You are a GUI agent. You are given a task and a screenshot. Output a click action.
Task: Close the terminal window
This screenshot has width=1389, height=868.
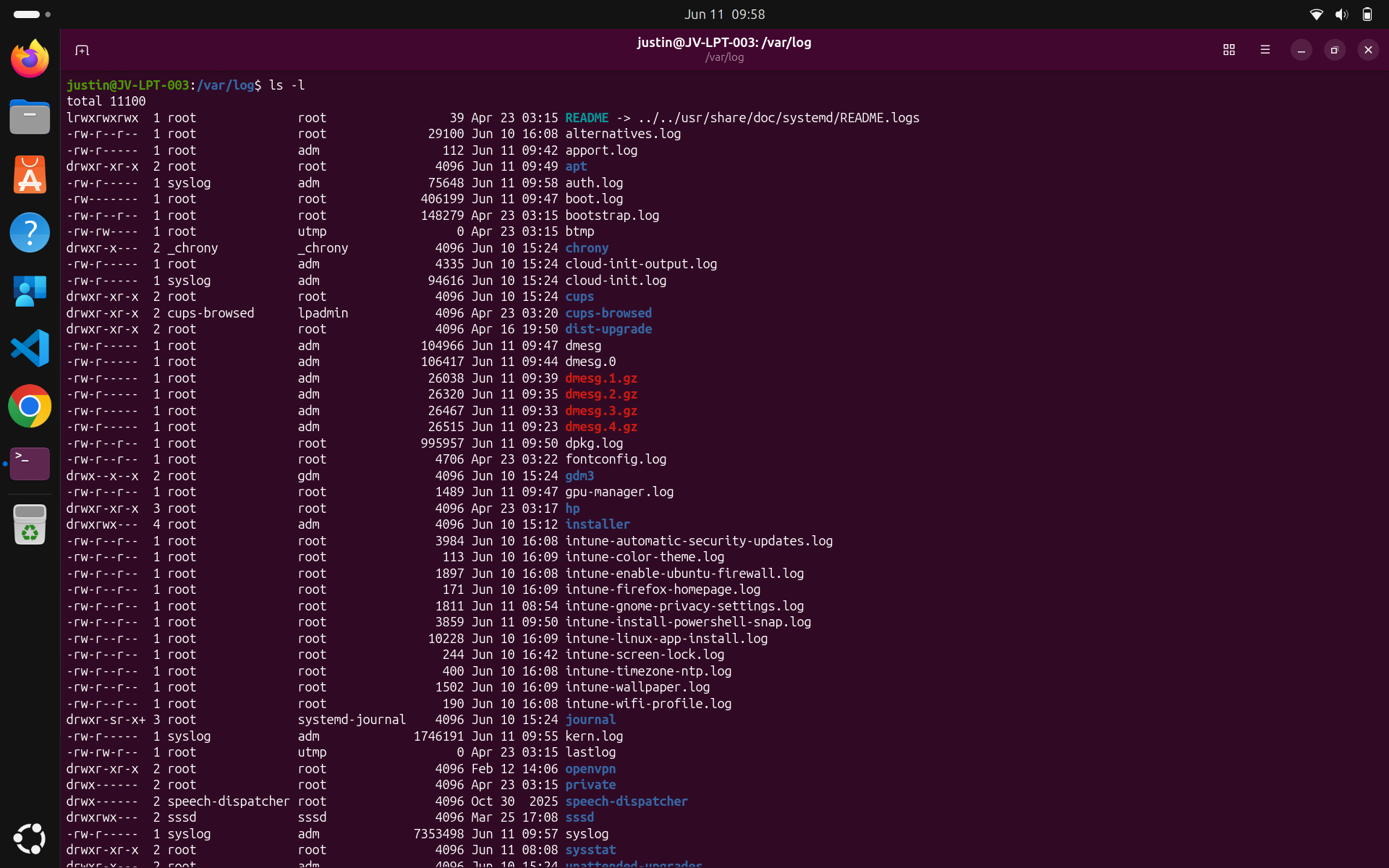tap(1367, 50)
